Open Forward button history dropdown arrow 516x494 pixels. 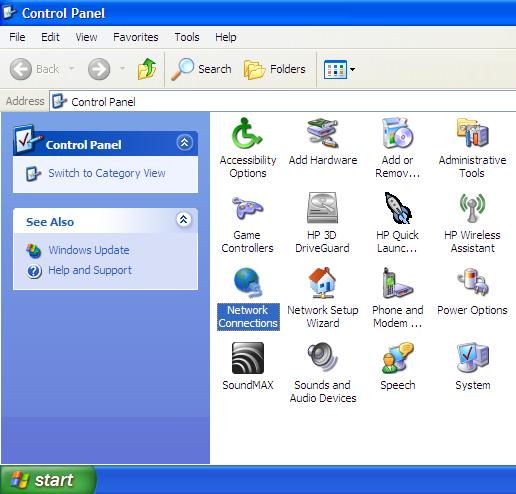(122, 69)
